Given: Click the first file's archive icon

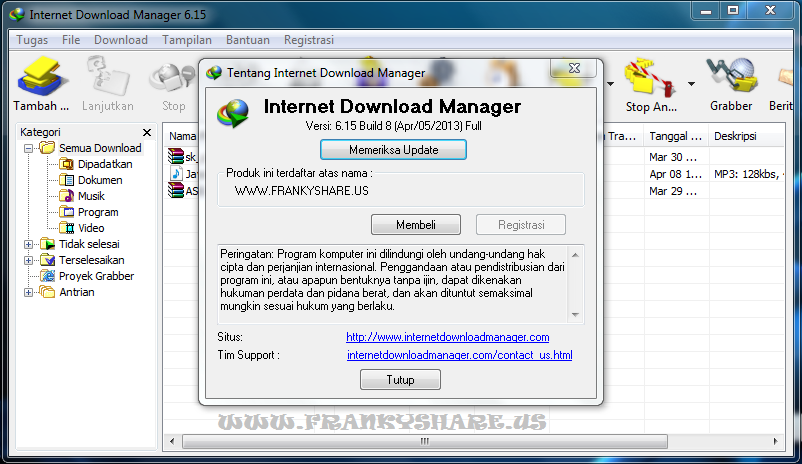Looking at the screenshot, I should pyautogui.click(x=175, y=156).
